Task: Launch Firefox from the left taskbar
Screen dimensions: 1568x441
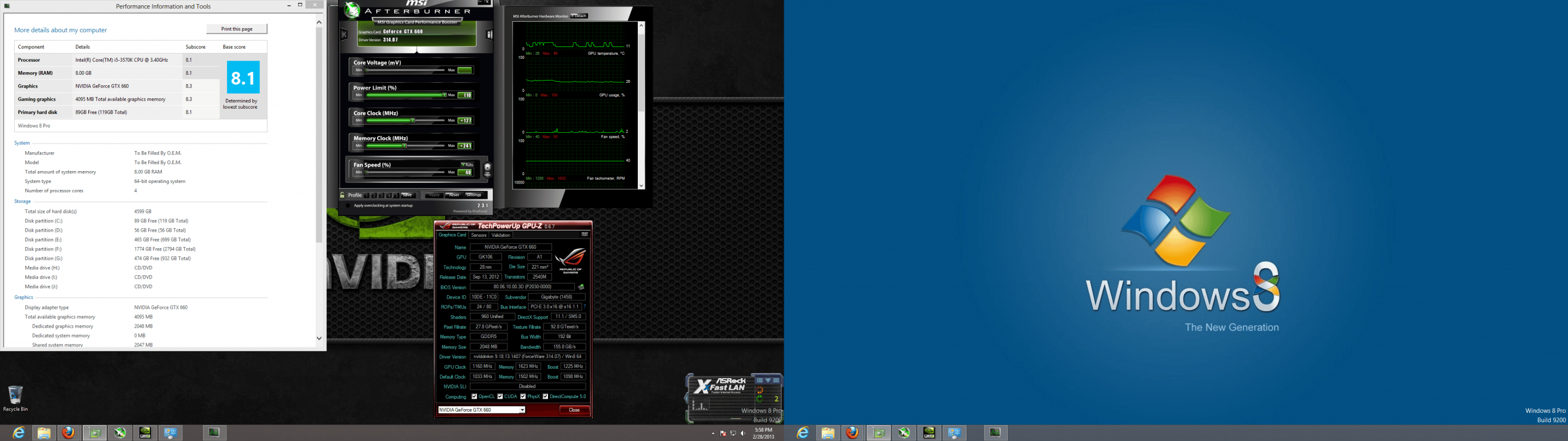Action: click(x=69, y=432)
